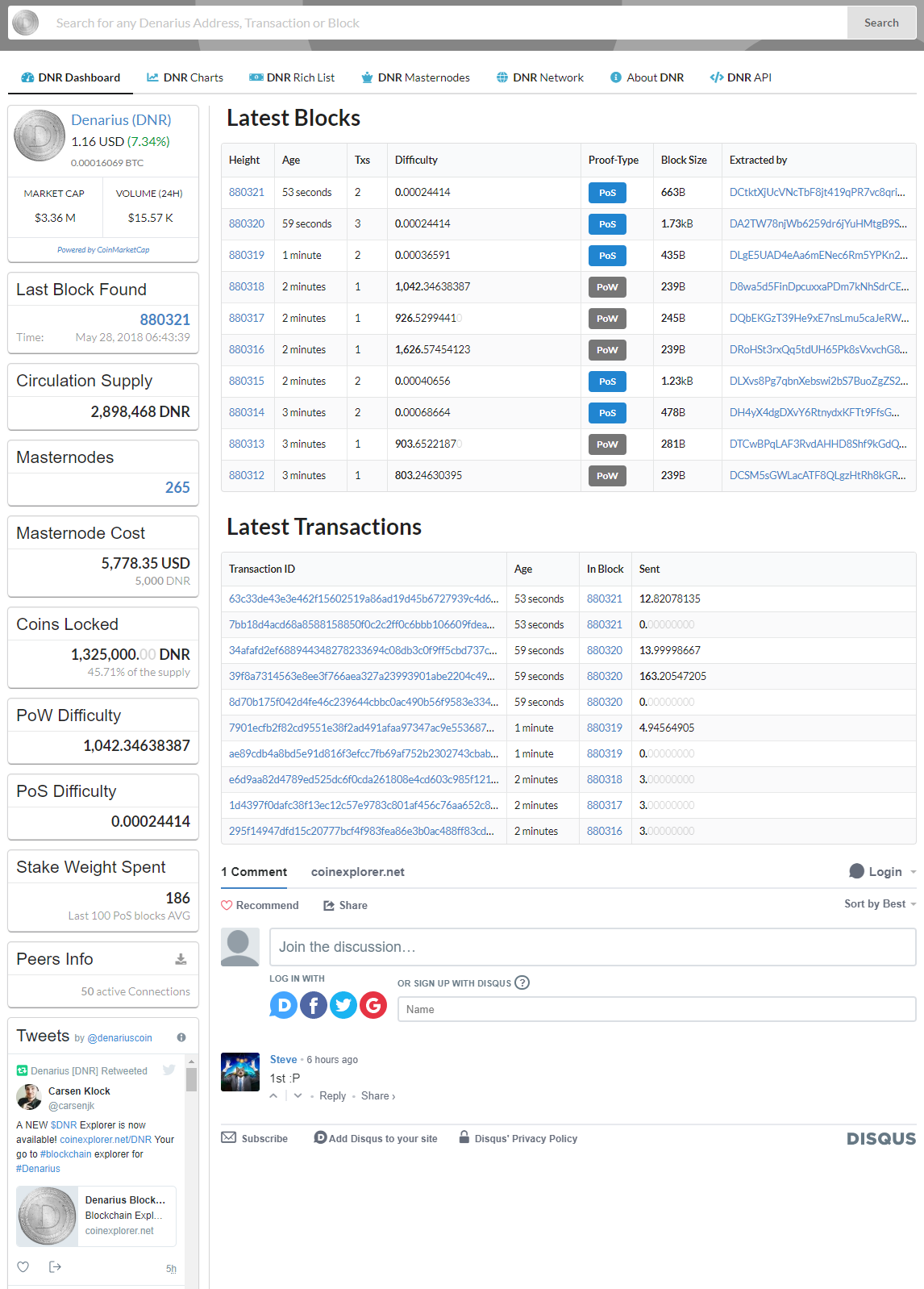Image resolution: width=924 pixels, height=1289 pixels.
Task: Open the DNR API tab
Action: [740, 77]
